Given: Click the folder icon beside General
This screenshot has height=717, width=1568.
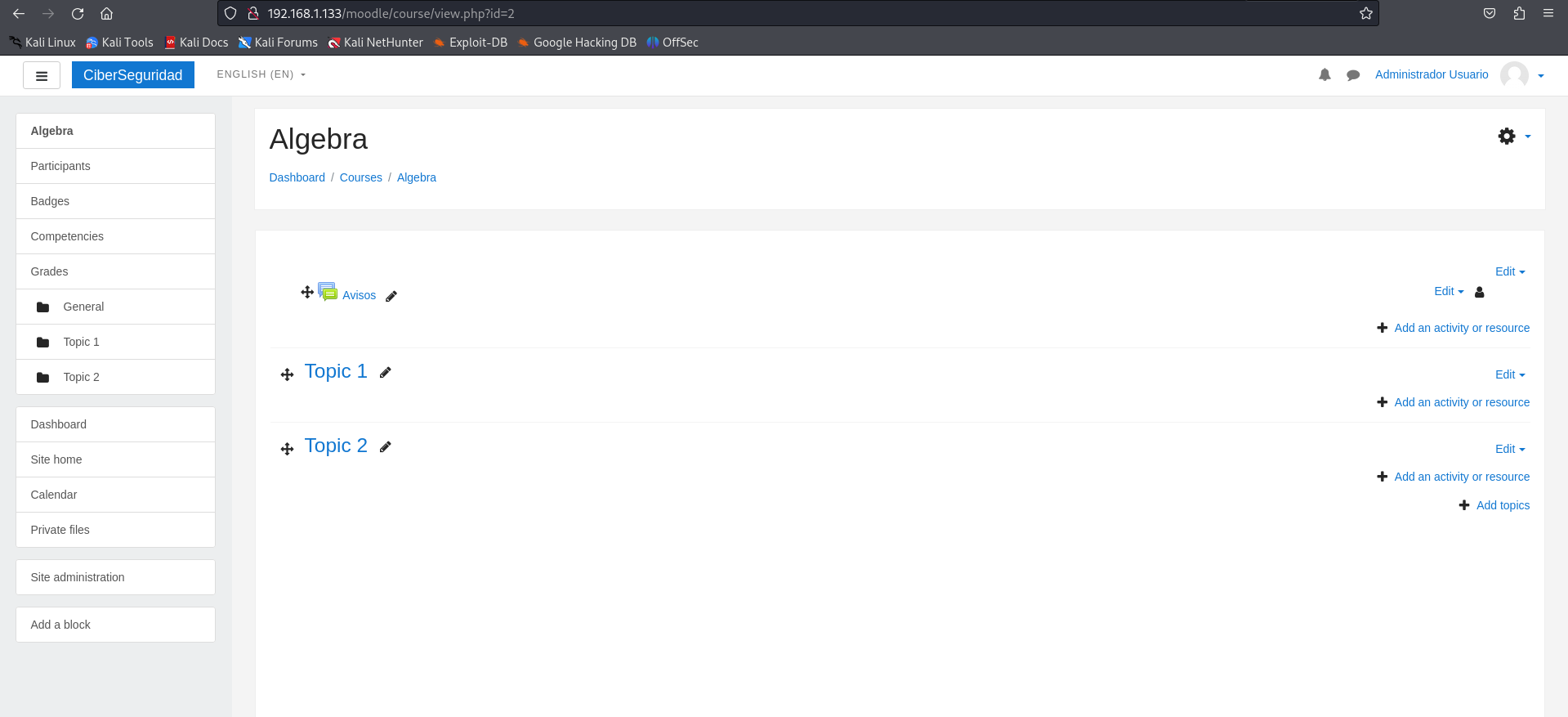Looking at the screenshot, I should 43,307.
